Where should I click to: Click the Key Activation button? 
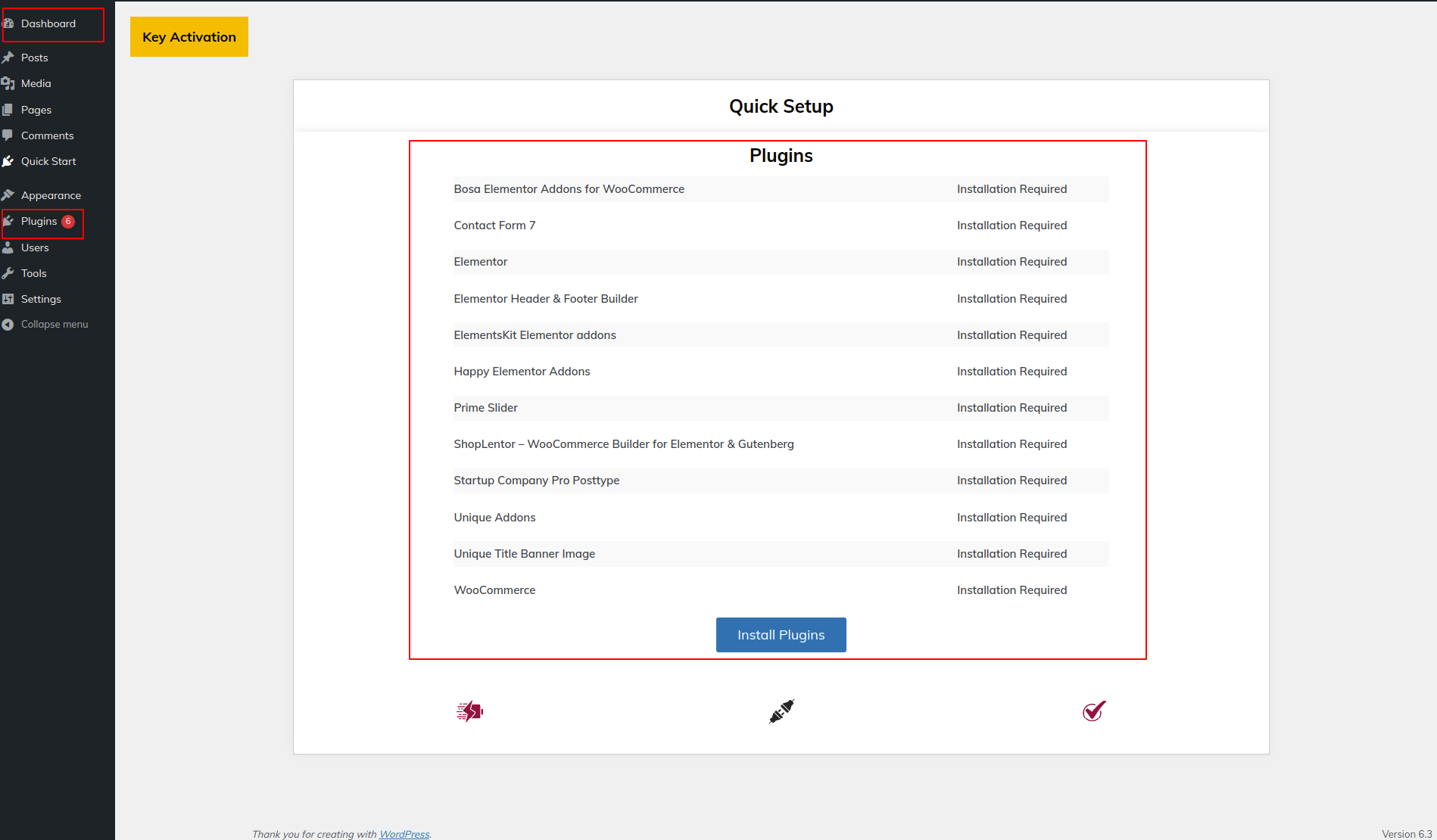189,37
